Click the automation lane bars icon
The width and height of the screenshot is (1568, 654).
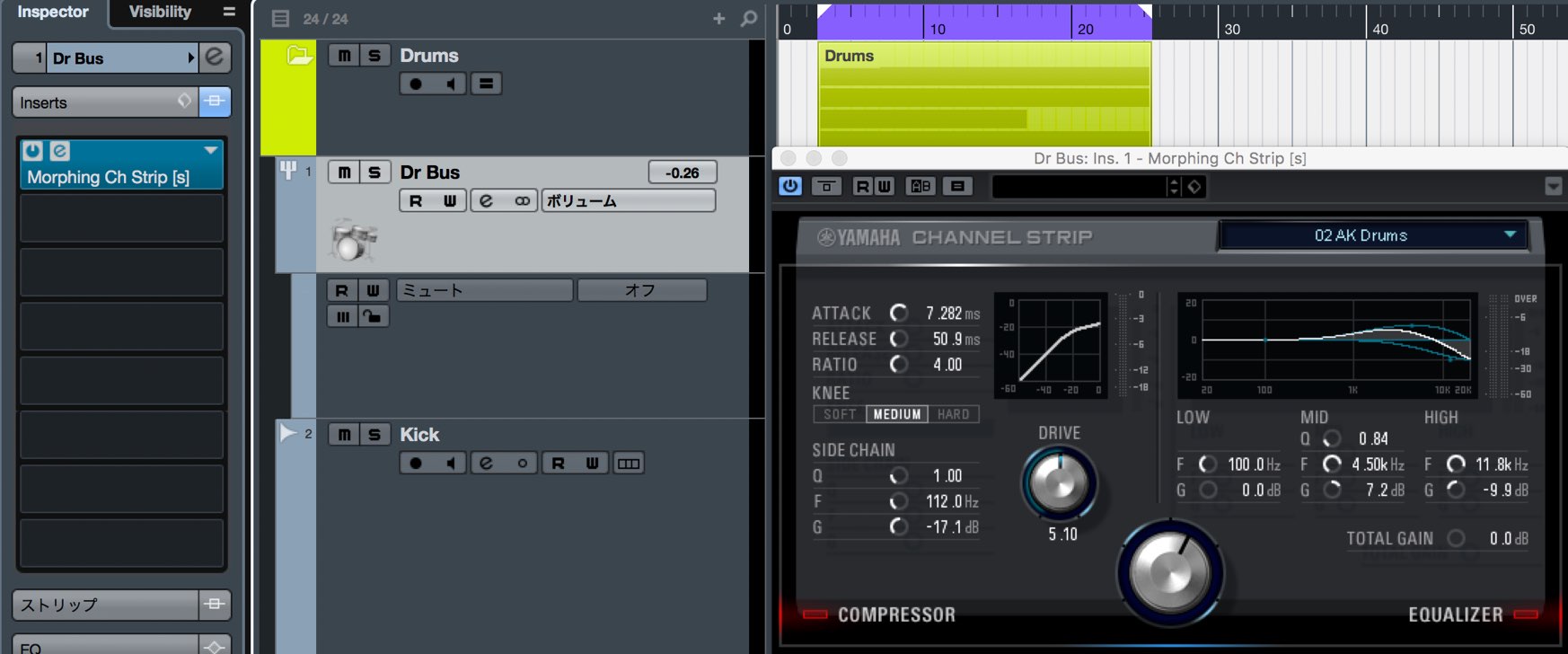tap(342, 316)
